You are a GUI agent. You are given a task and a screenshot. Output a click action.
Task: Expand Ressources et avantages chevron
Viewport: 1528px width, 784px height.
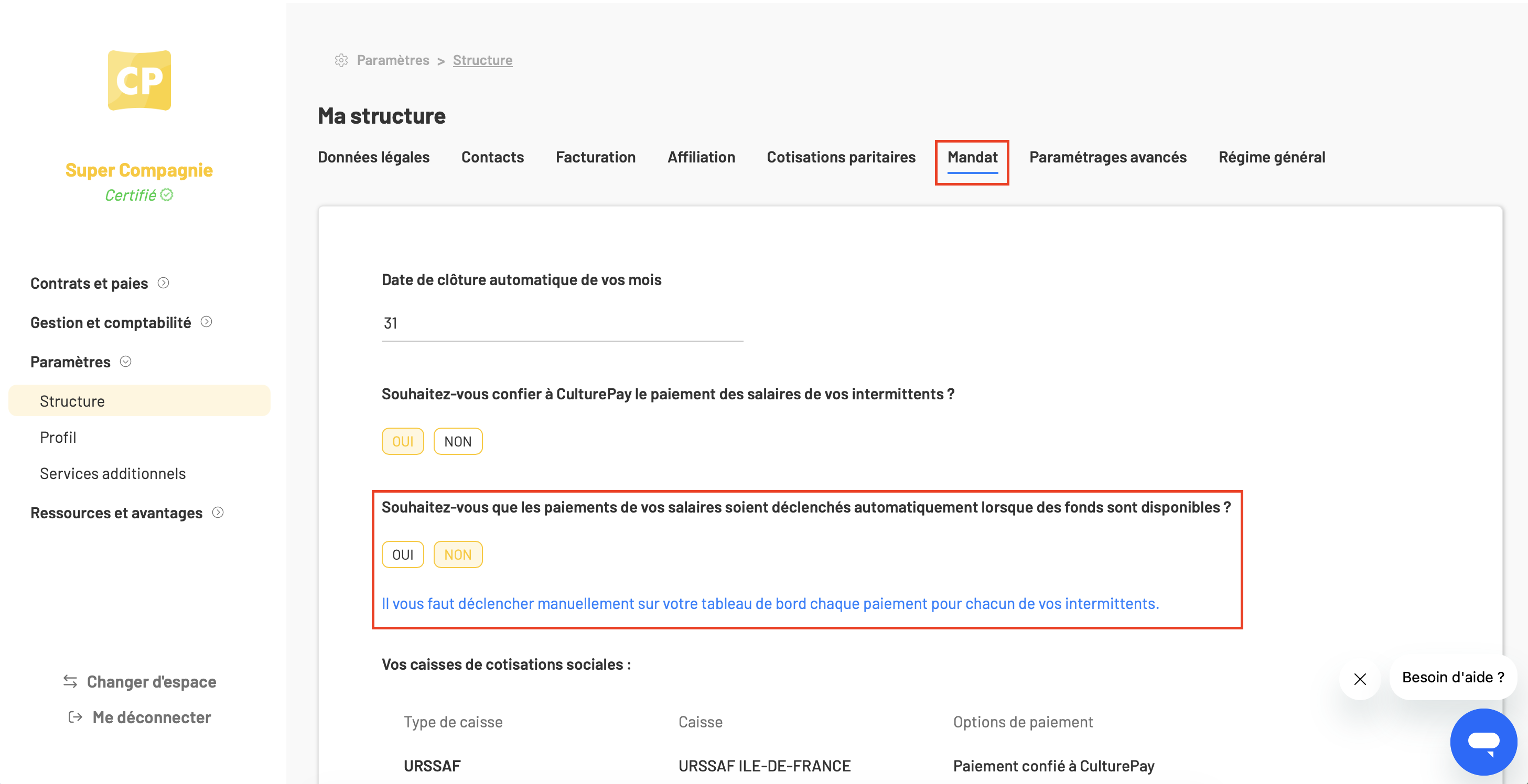pyautogui.click(x=218, y=513)
